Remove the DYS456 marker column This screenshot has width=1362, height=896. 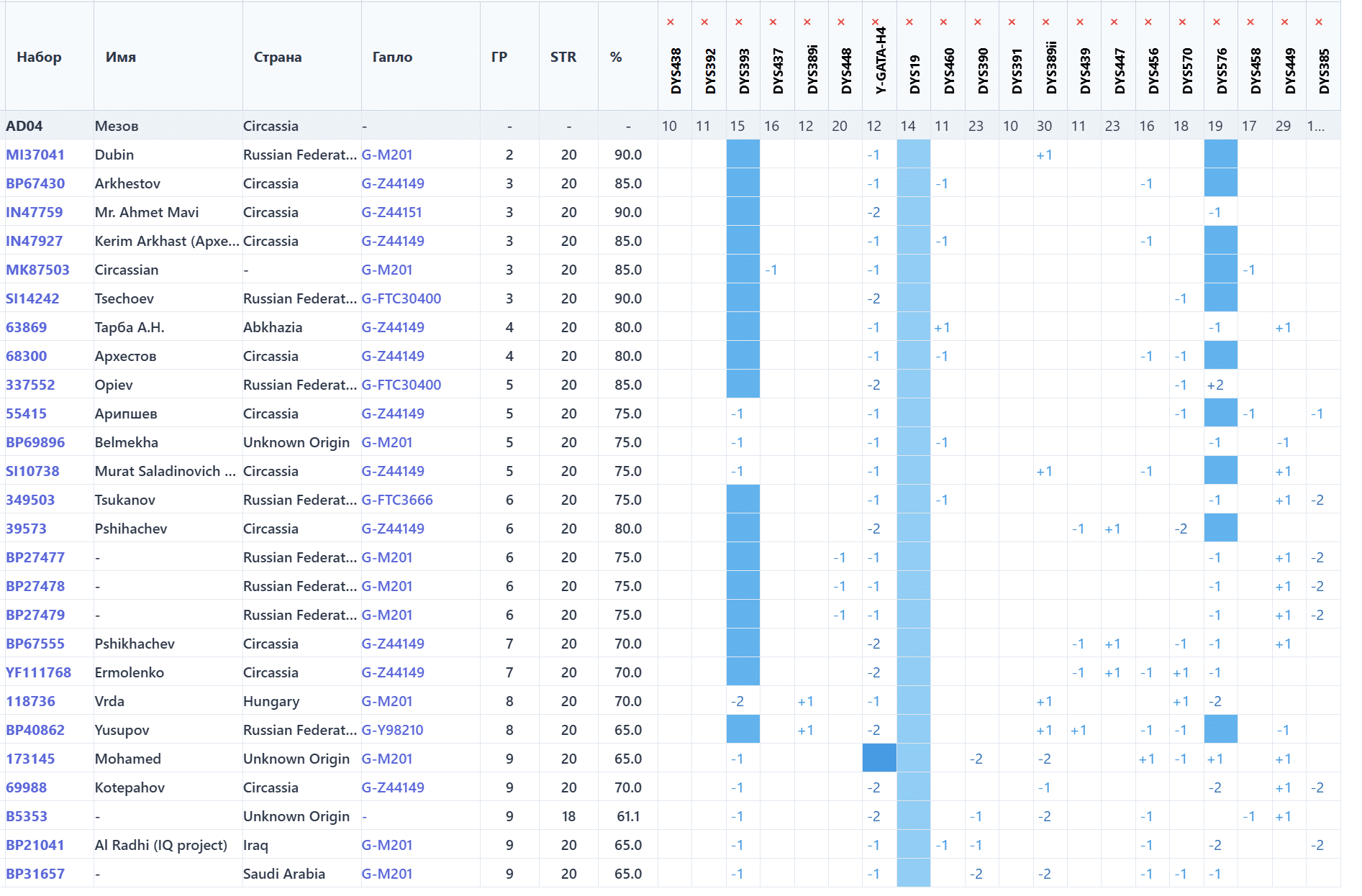click(x=1148, y=22)
